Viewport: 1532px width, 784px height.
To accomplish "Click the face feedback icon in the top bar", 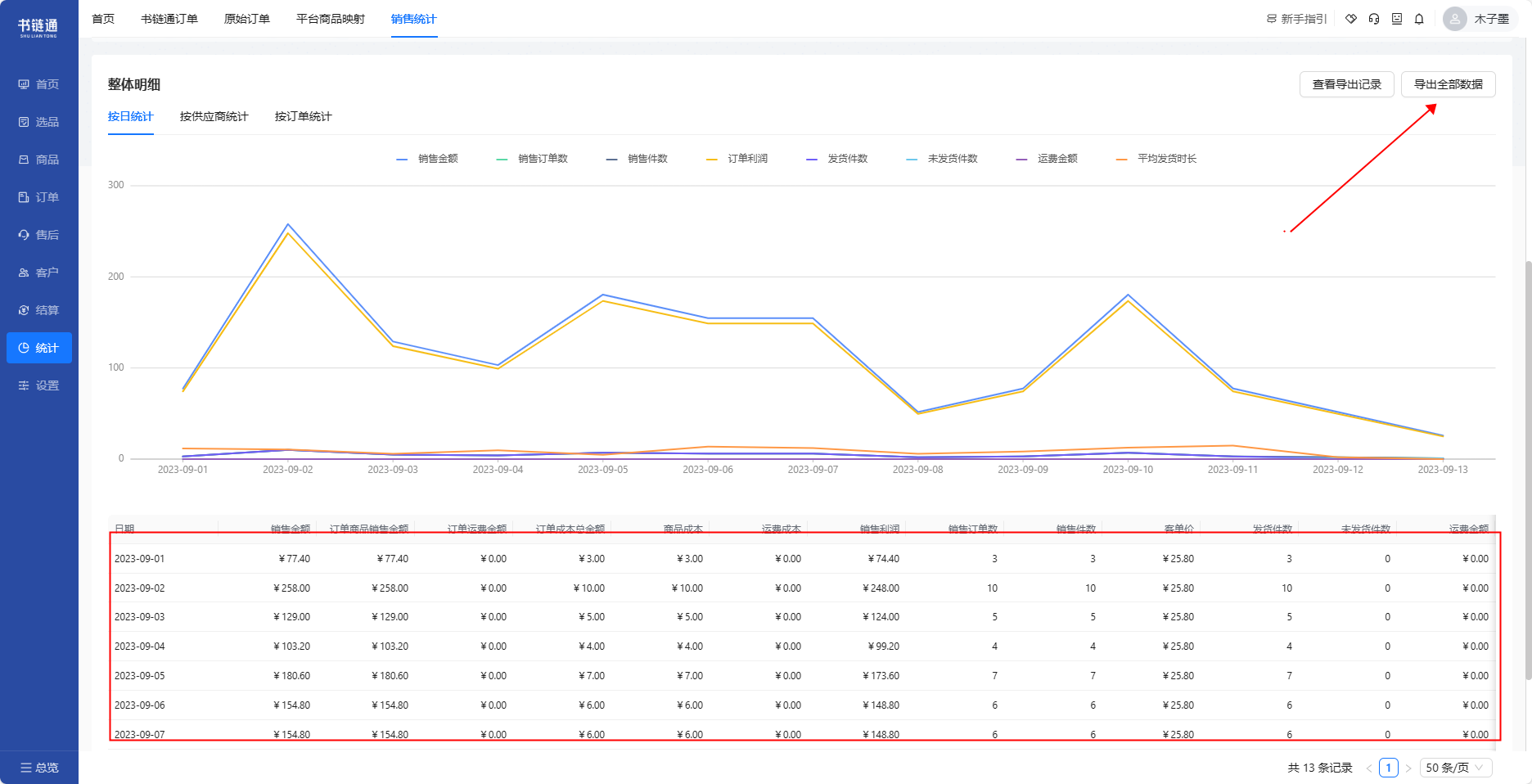I will (x=1397, y=19).
